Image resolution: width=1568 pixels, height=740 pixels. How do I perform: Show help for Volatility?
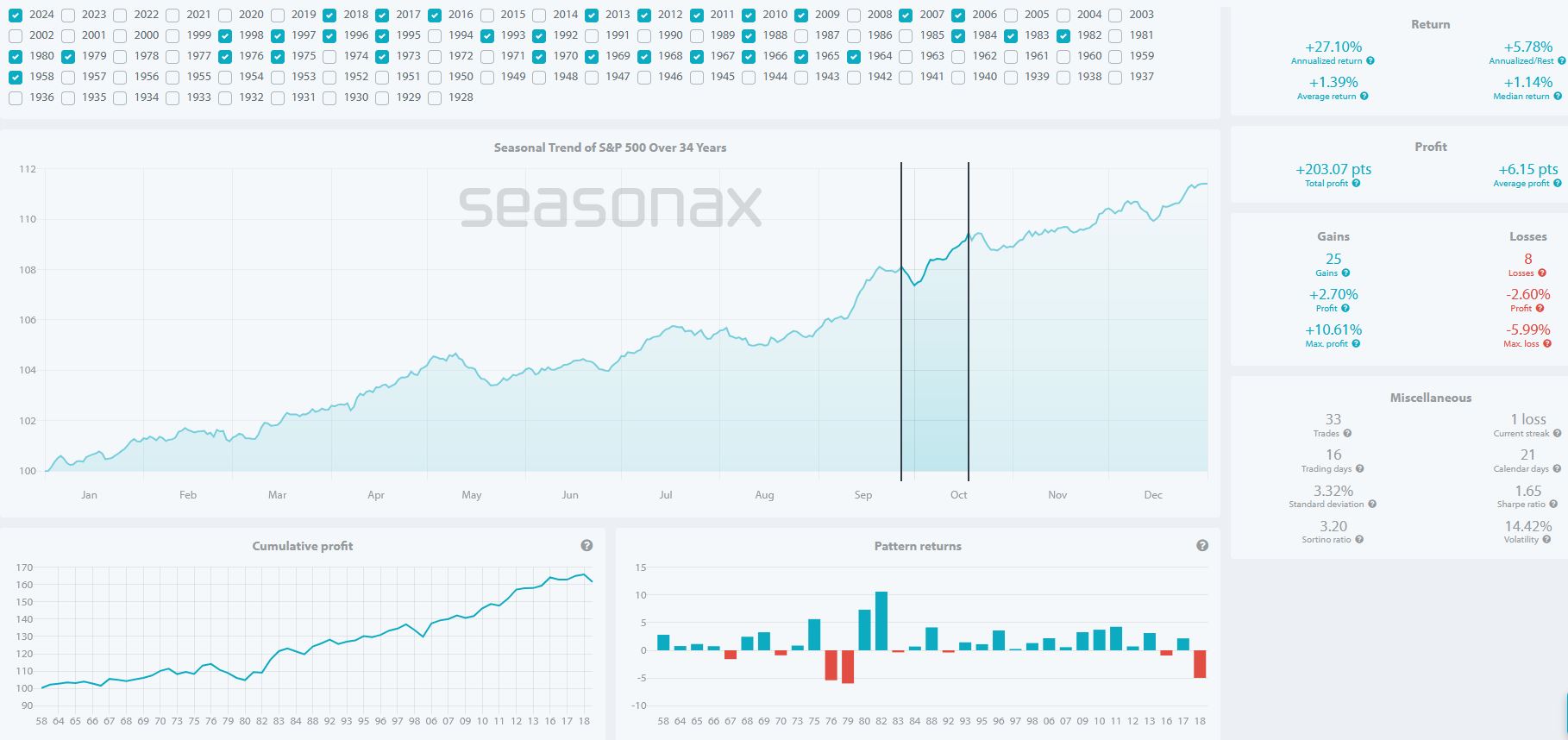coord(1547,540)
